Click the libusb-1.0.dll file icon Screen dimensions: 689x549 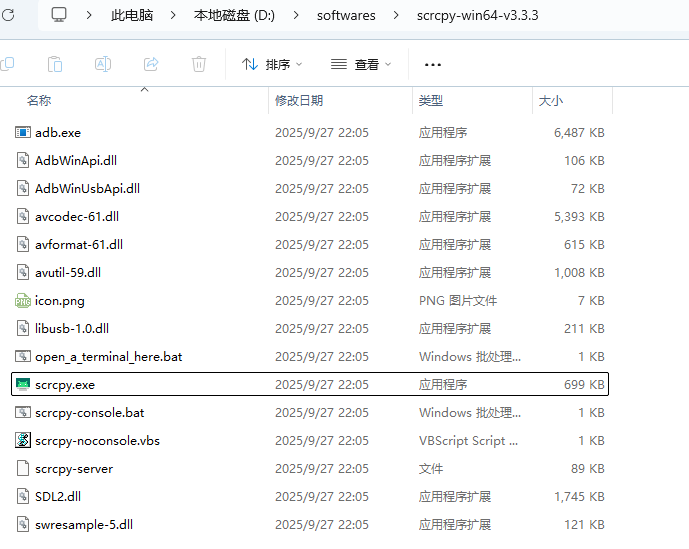pyautogui.click(x=23, y=329)
